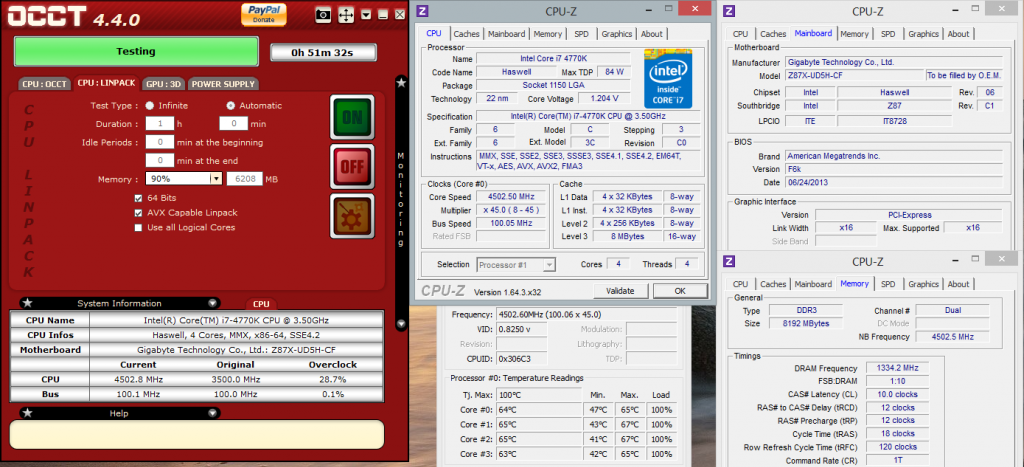This screenshot has height=467, width=1024.
Task: Click idle minutes at the beginning field
Action: click(x=159, y=142)
